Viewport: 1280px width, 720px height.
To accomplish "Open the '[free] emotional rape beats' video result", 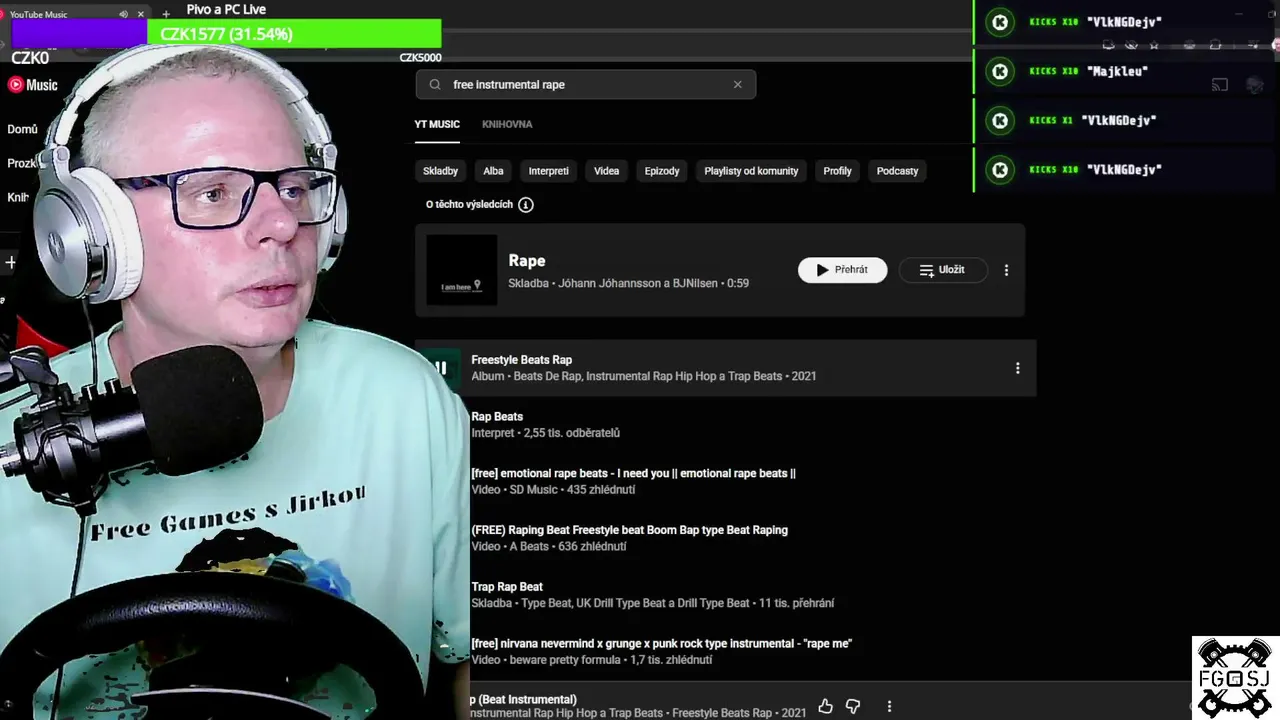I will pyautogui.click(x=633, y=474).
